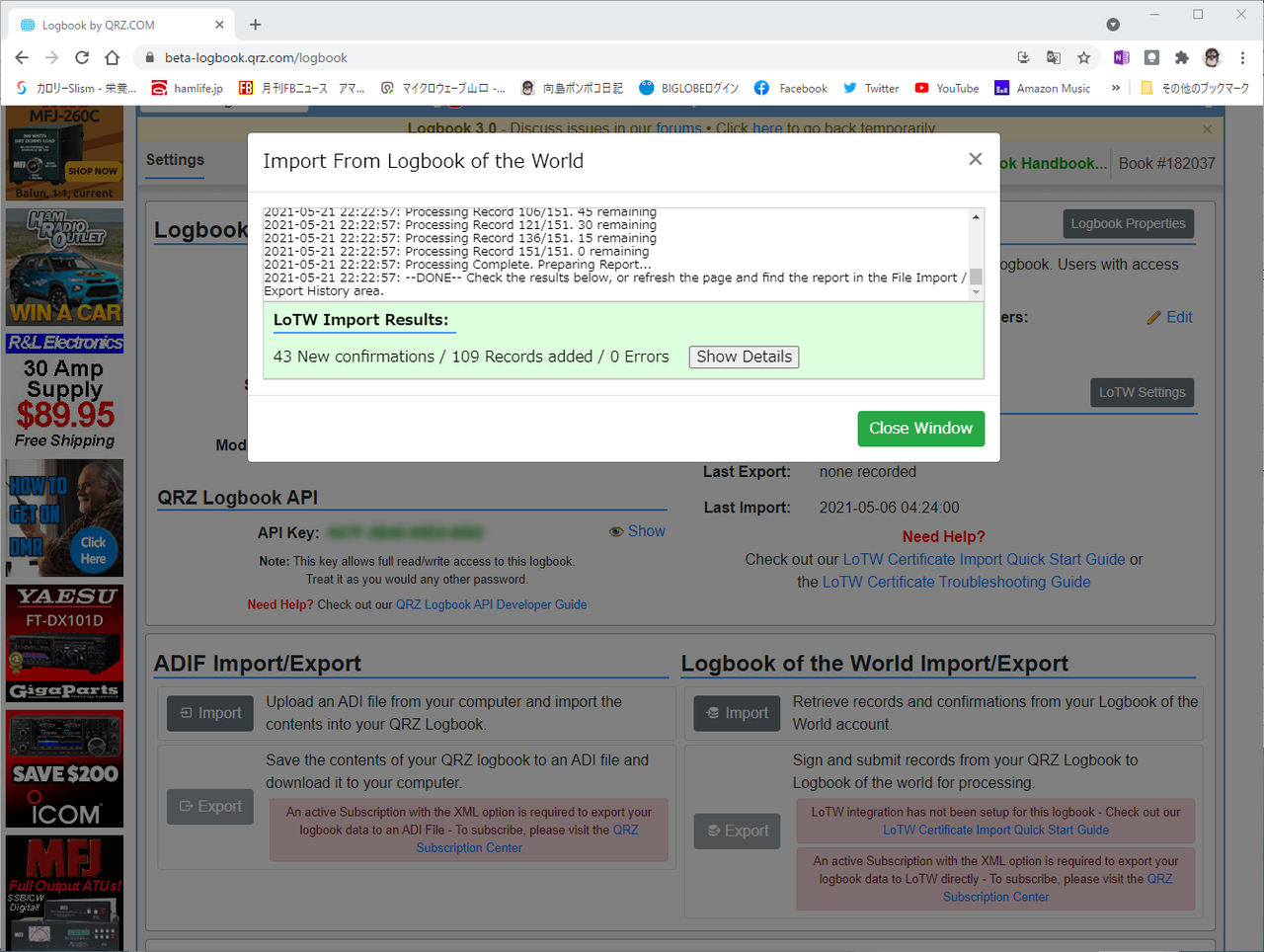Click the How To Get On DMR ad

click(65, 517)
